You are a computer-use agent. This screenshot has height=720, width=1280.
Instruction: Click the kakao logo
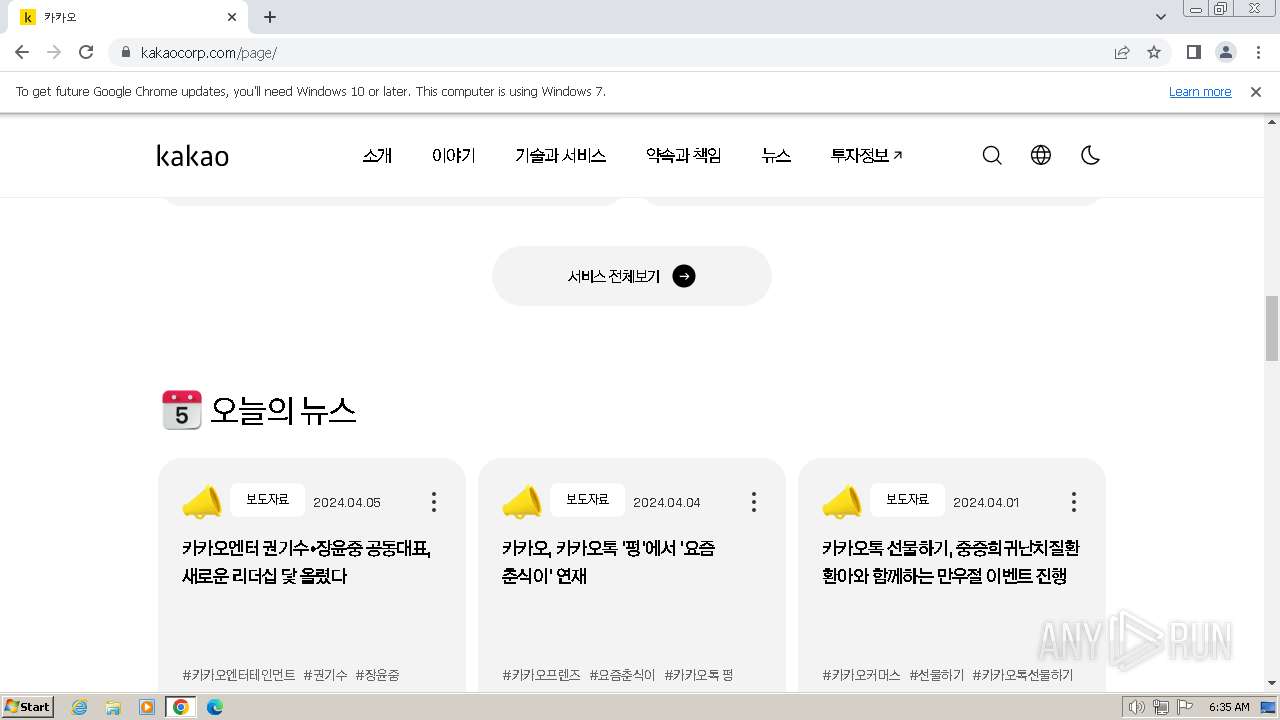coord(193,156)
